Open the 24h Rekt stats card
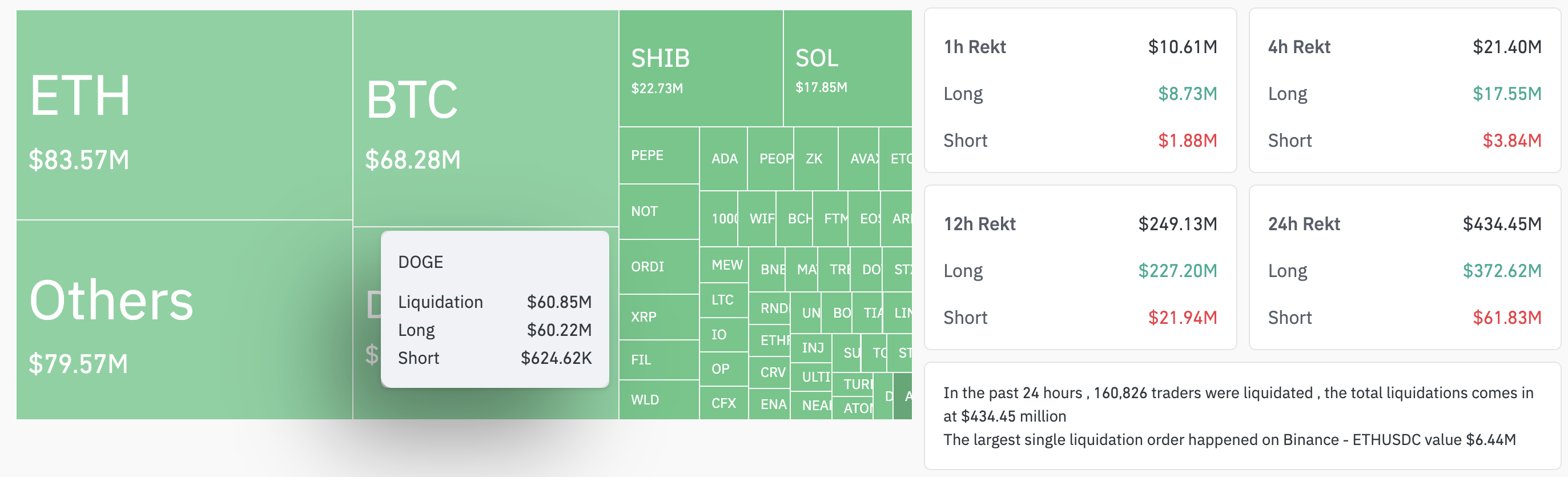Viewport: 1568px width, 477px height. coord(1404,267)
